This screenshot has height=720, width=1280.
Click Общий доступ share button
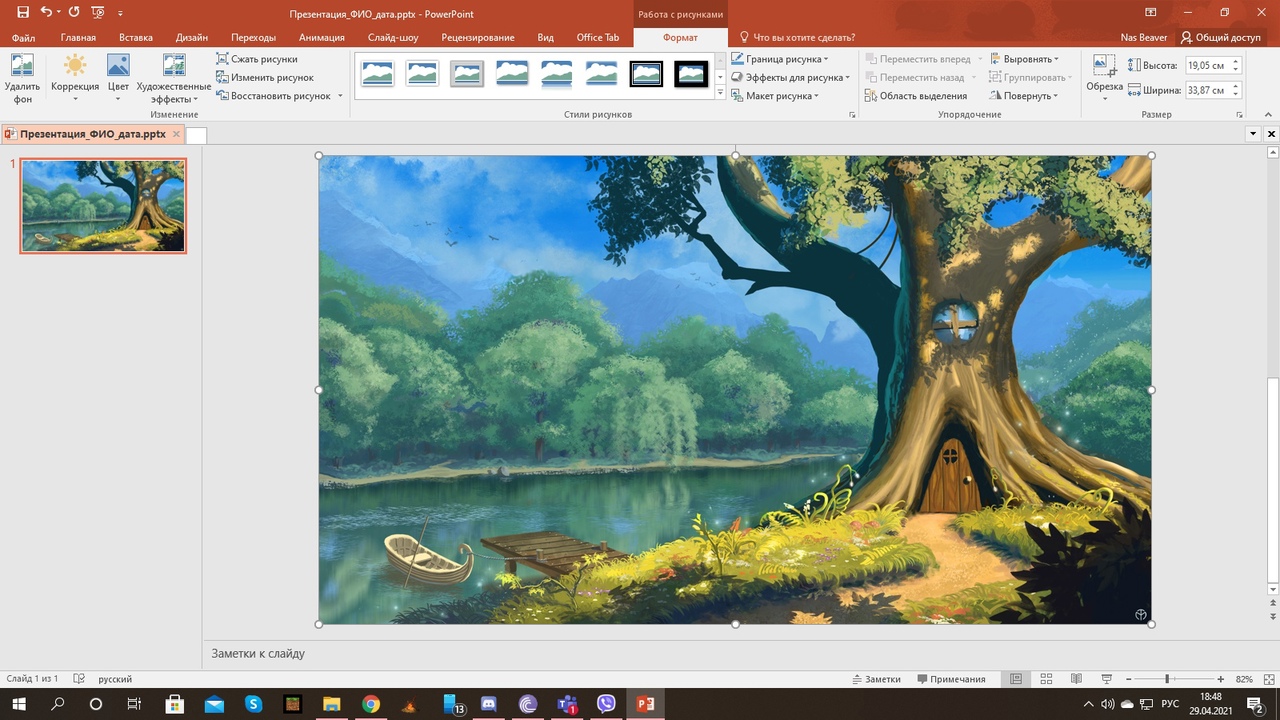click(1221, 38)
